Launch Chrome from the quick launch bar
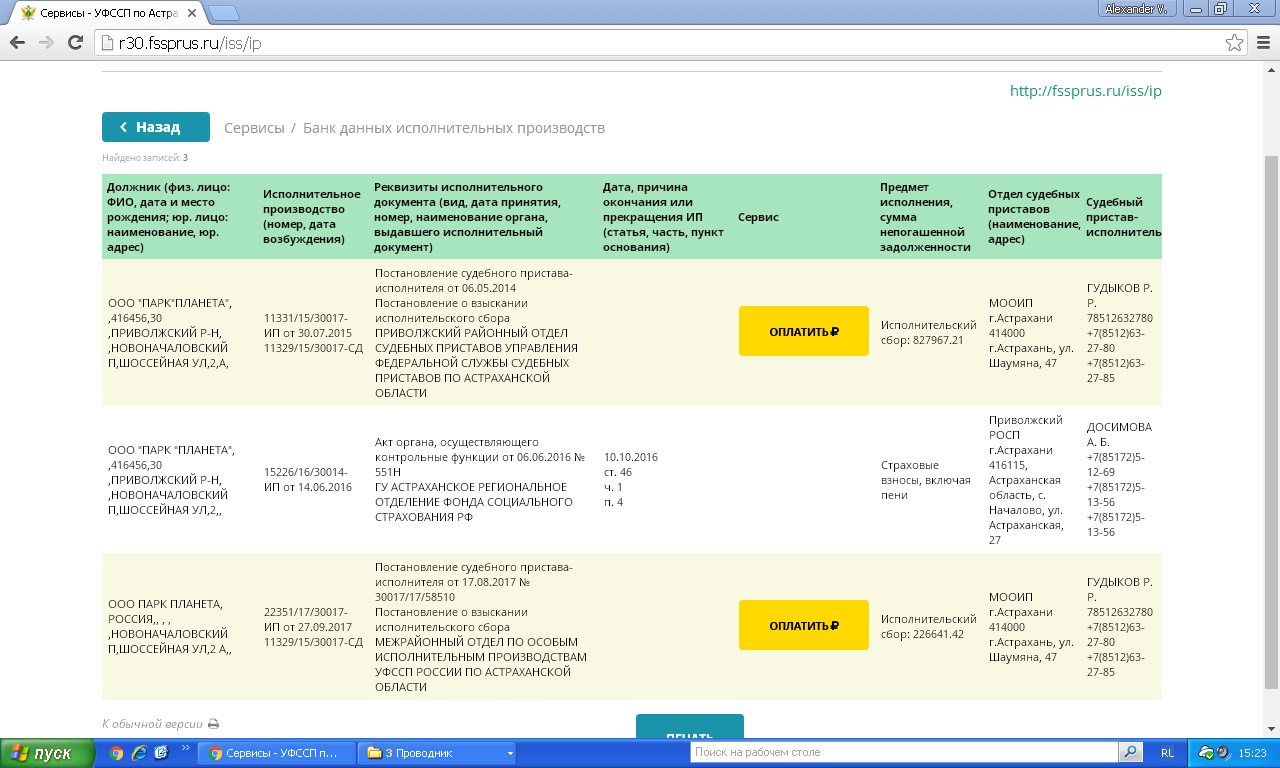 (x=116, y=753)
